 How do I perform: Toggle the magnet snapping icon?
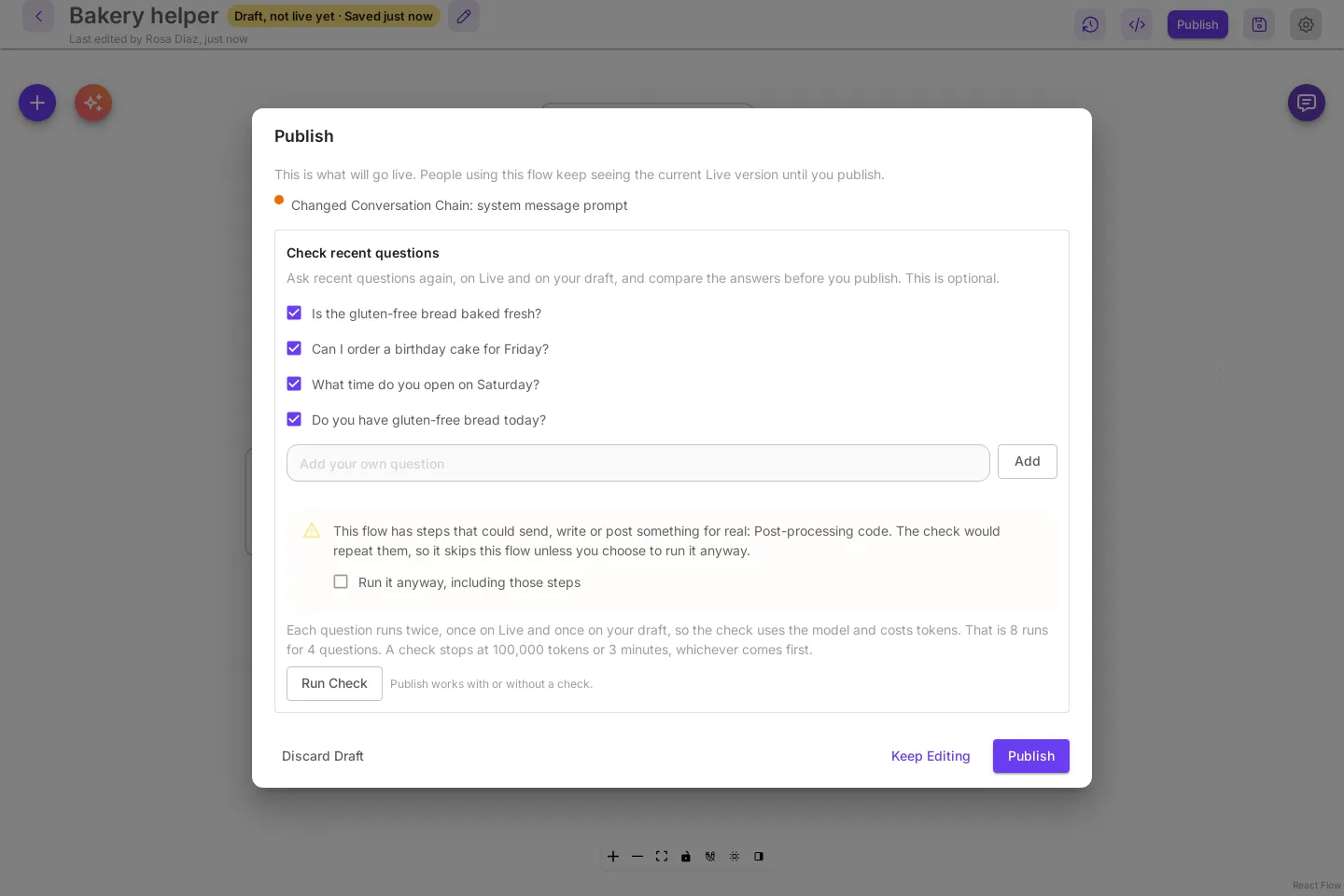[710, 856]
